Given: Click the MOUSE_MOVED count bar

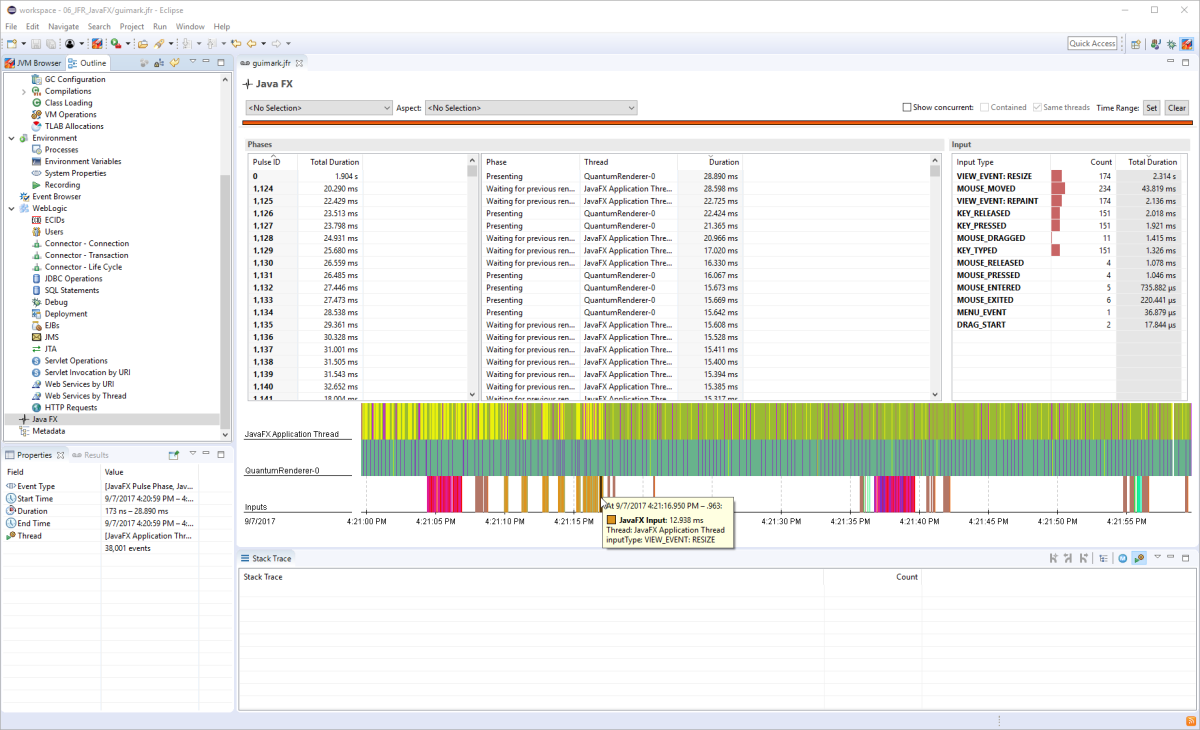Looking at the screenshot, I should click(x=1058, y=188).
